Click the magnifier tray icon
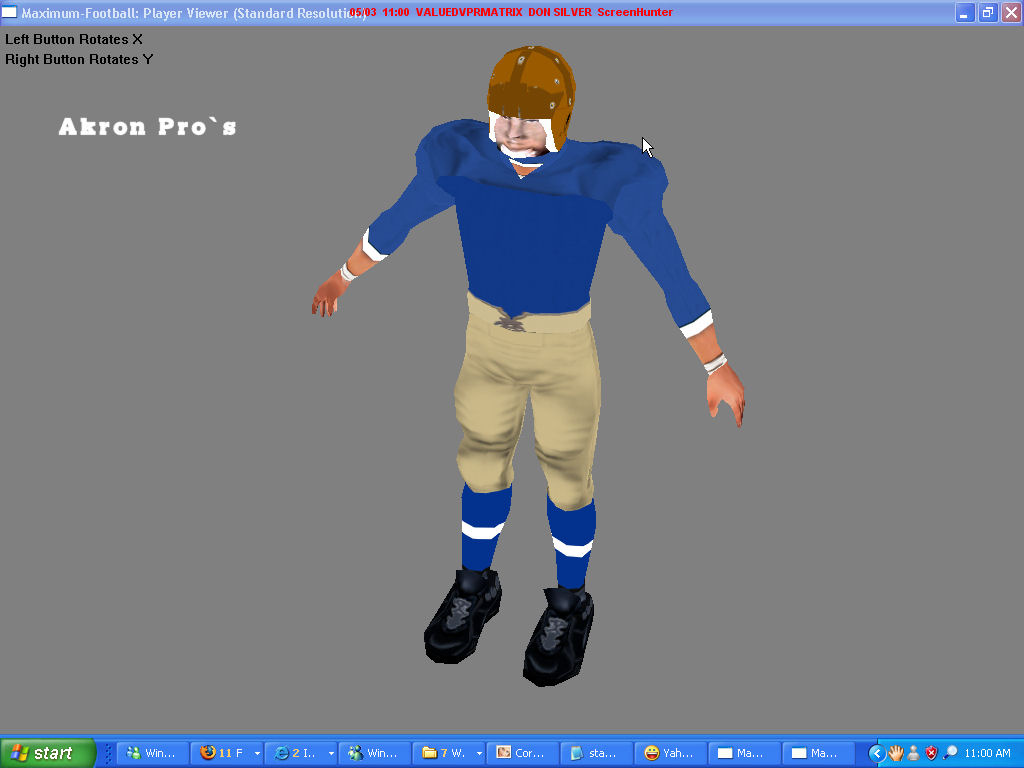The height and width of the screenshot is (768, 1024). pos(950,754)
